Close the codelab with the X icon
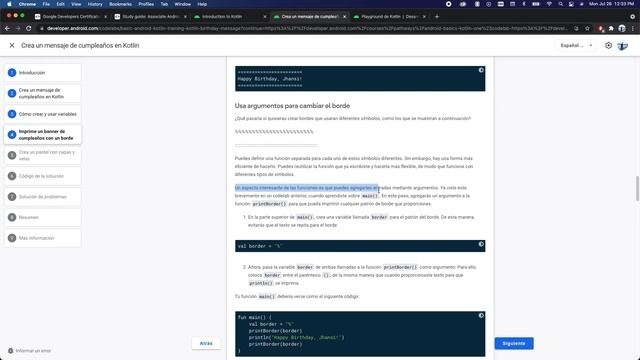The width and height of the screenshot is (640, 360). pyautogui.click(x=12, y=45)
